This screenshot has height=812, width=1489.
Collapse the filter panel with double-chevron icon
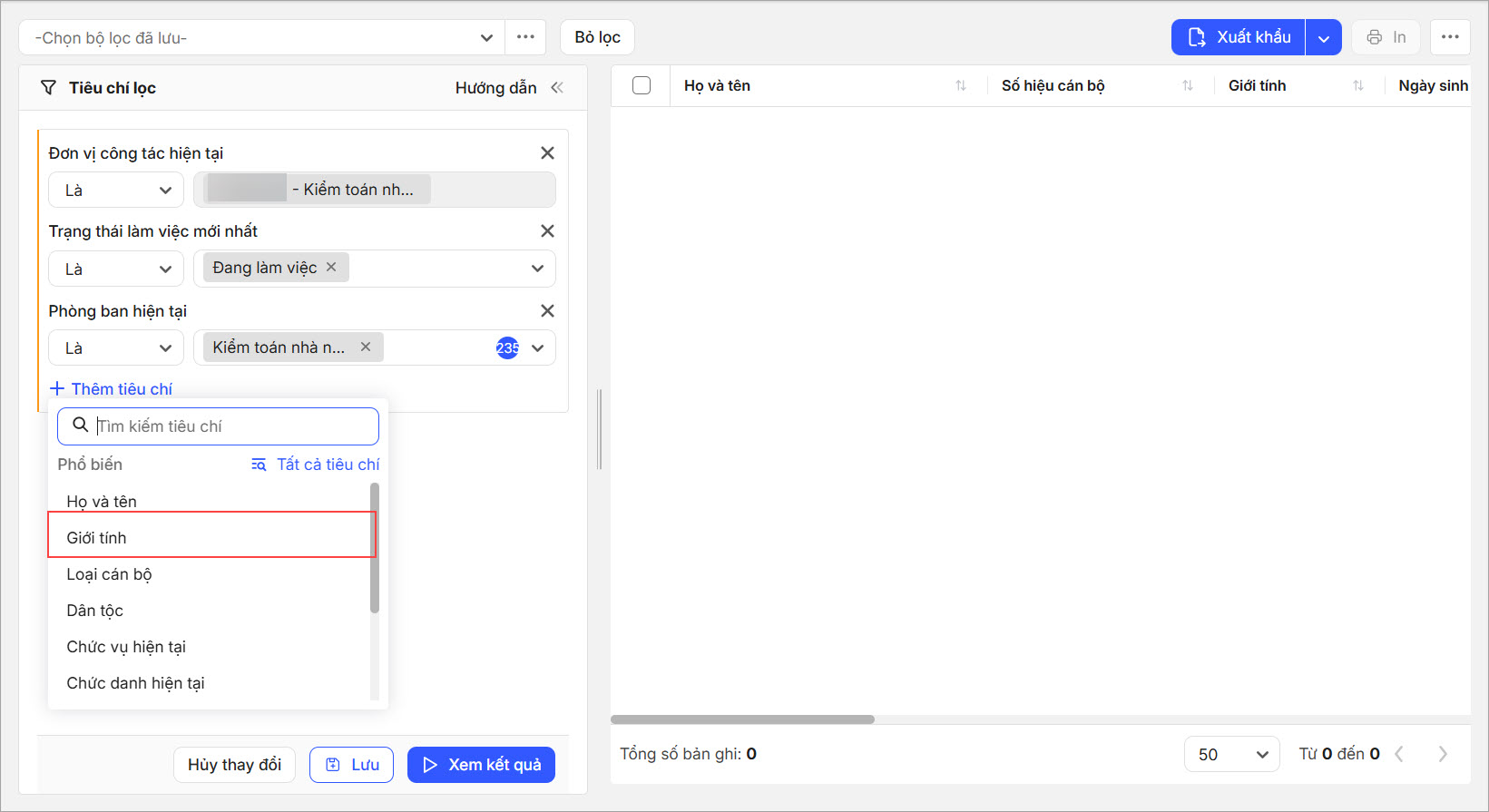click(557, 88)
